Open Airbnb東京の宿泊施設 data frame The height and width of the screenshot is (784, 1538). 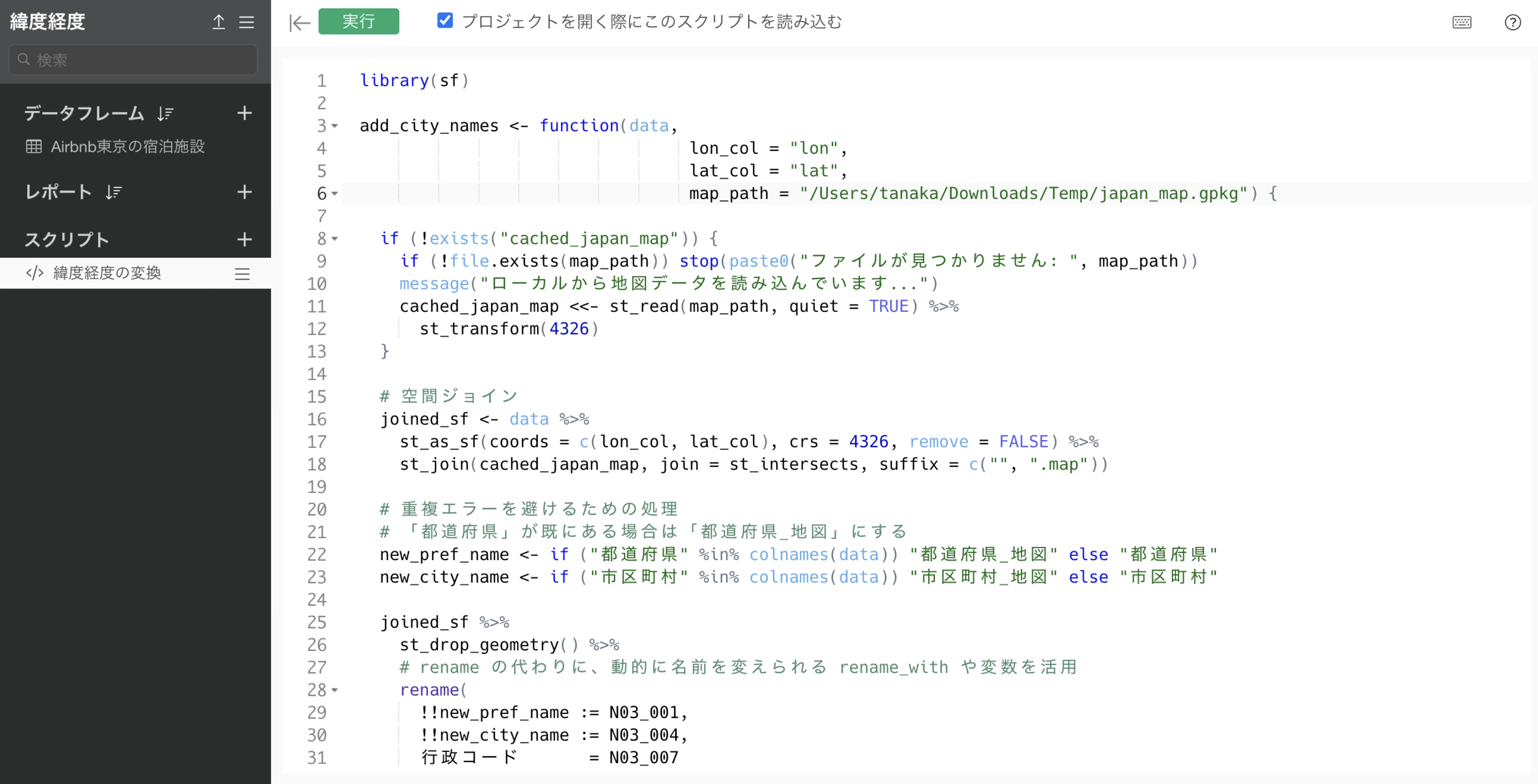pyautogui.click(x=127, y=146)
